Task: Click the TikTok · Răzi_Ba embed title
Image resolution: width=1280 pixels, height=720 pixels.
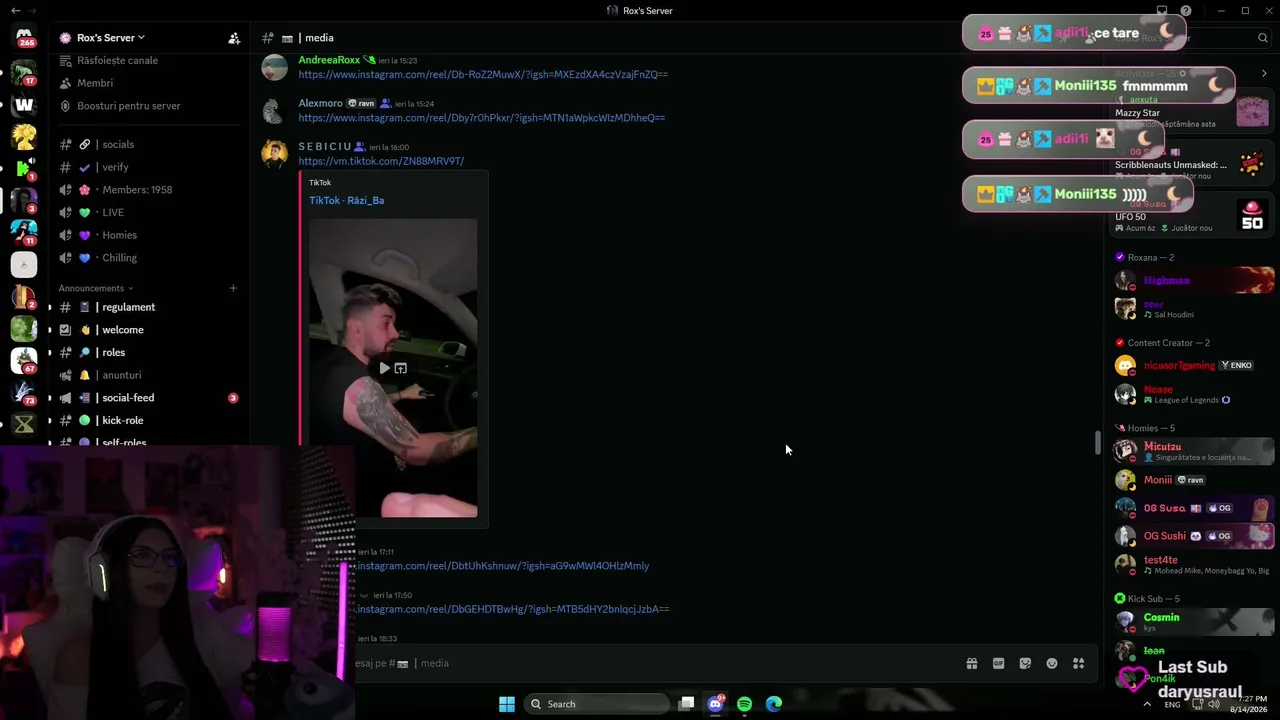Action: coord(346,200)
